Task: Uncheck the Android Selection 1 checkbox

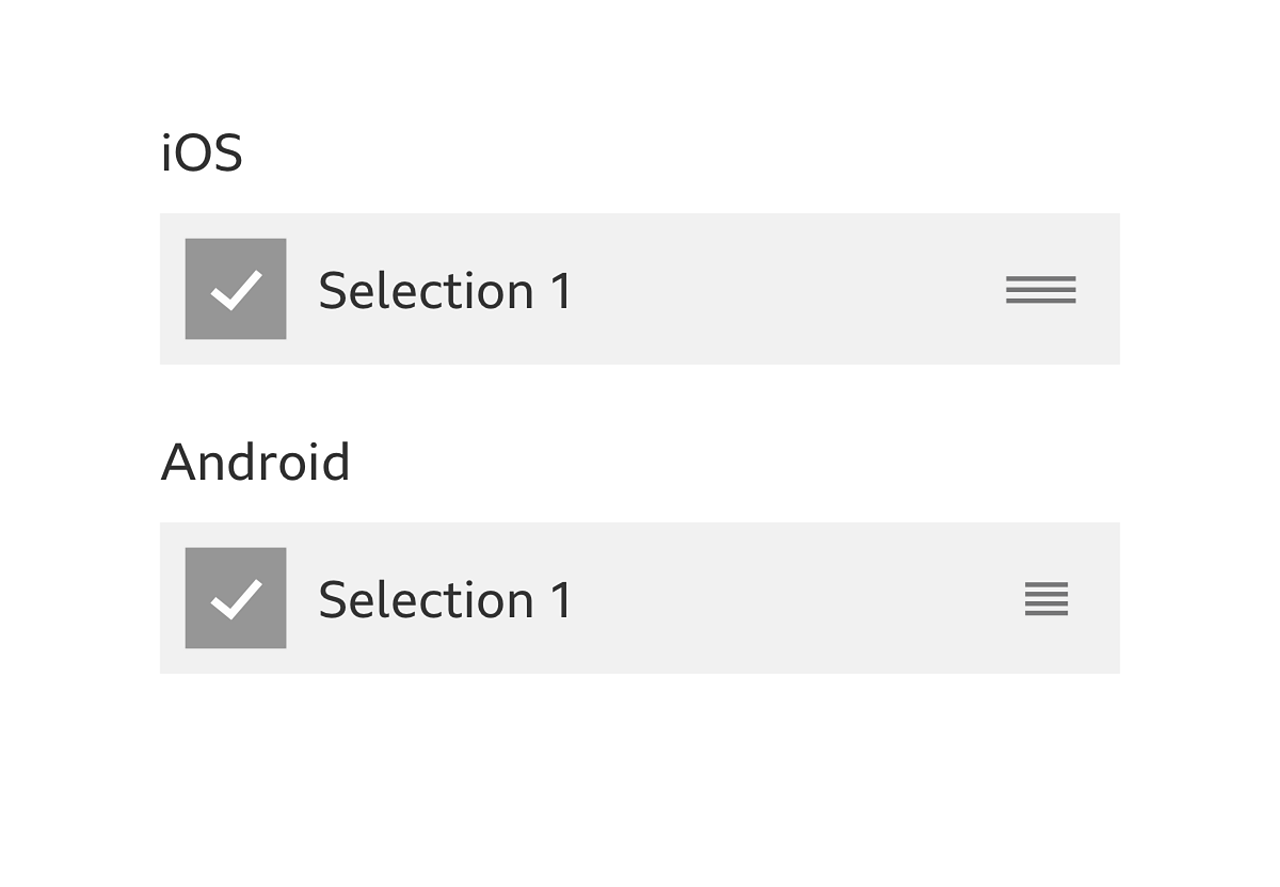Action: [236, 598]
